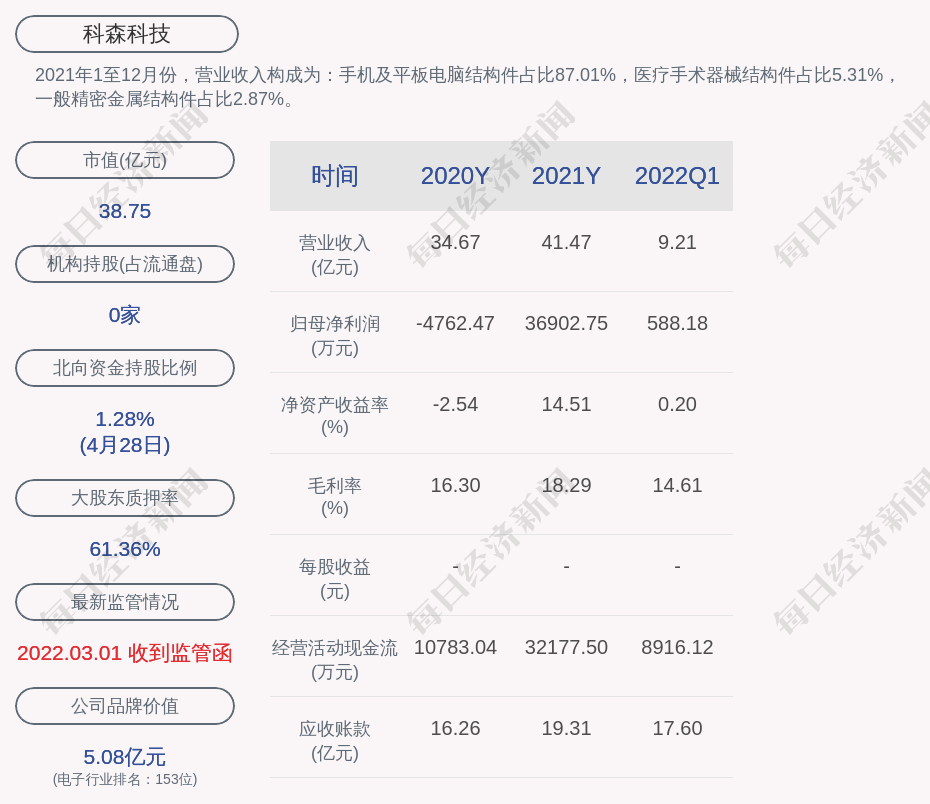The width and height of the screenshot is (930, 804).
Task: Click the red 2022.03.01 收到监管函 notice
Action: click(125, 653)
